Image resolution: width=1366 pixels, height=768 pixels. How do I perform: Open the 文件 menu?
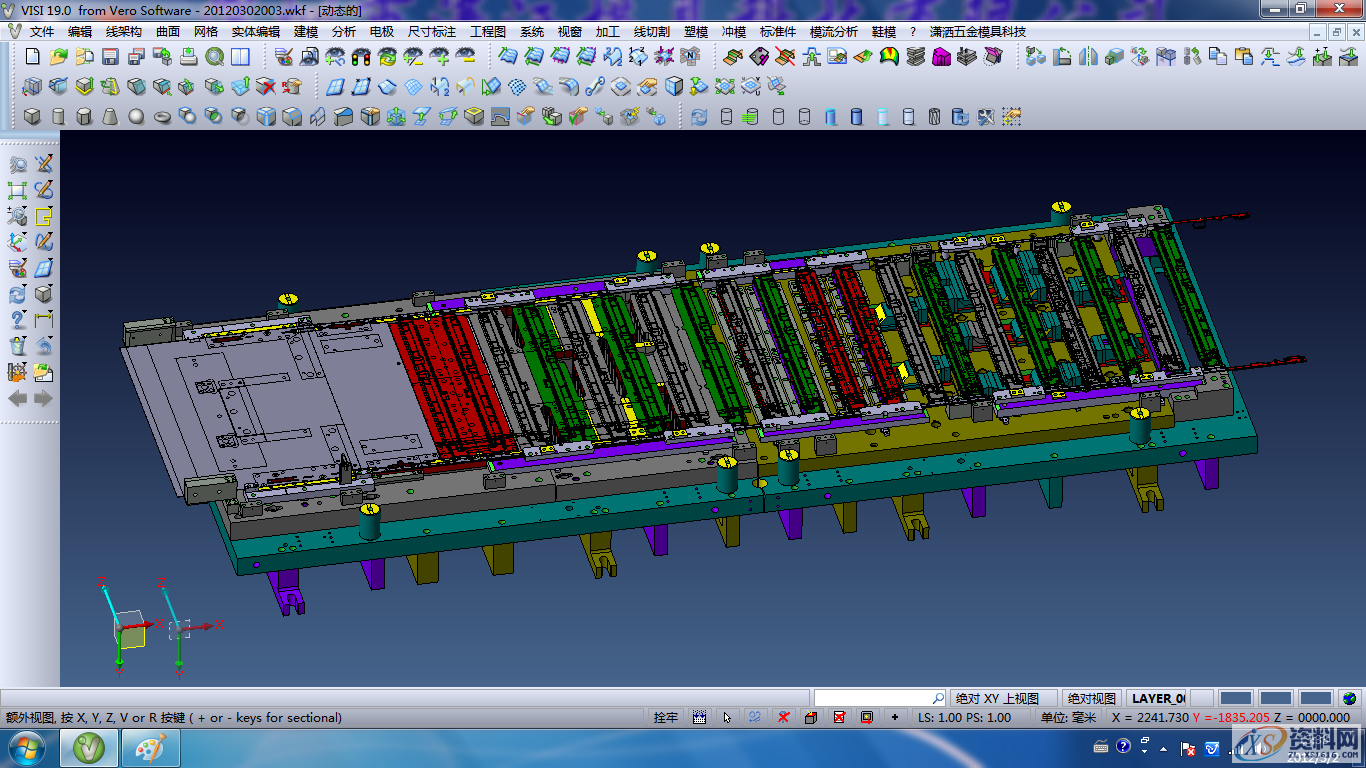coord(42,32)
